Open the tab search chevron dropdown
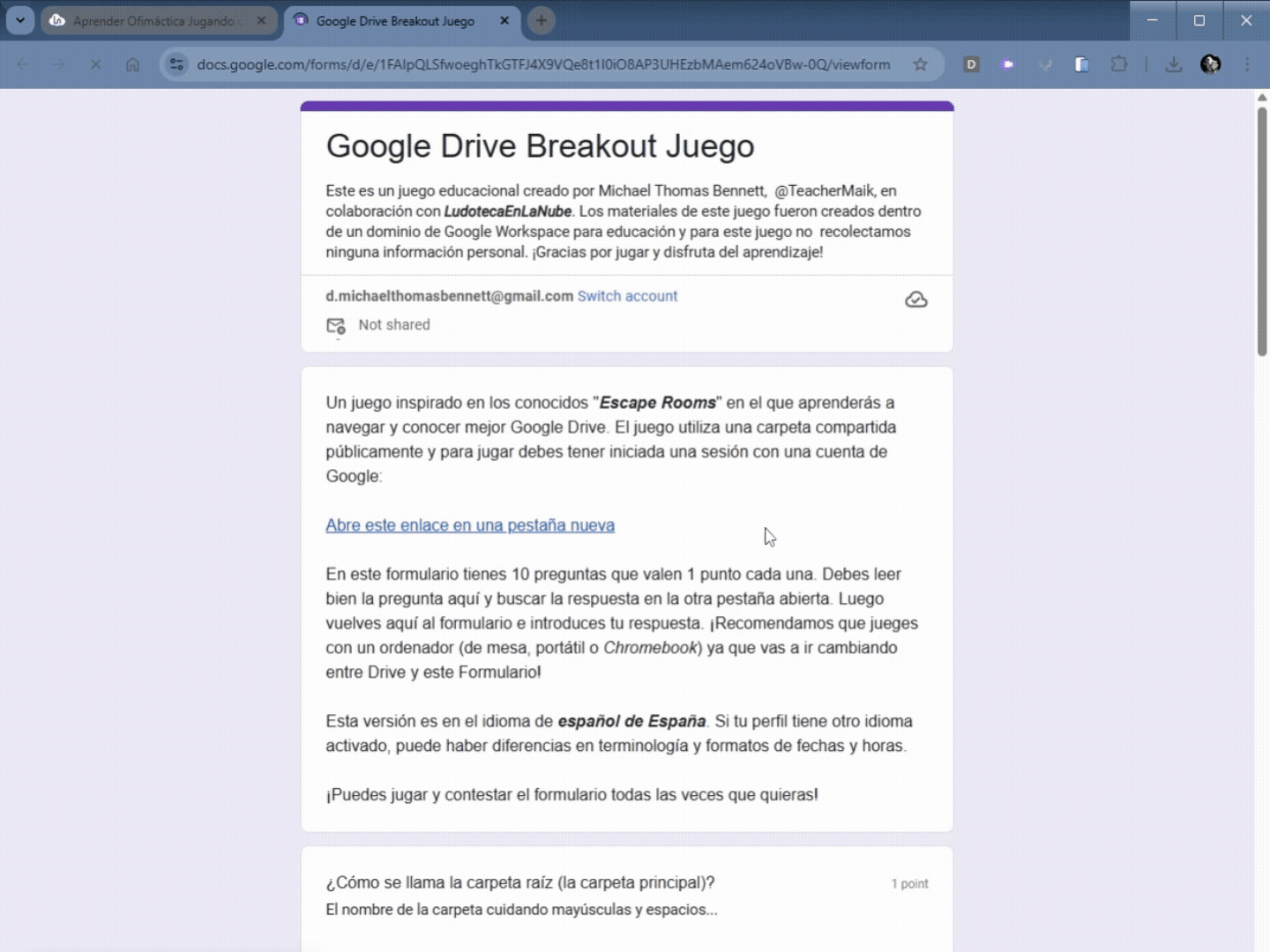 click(19, 20)
